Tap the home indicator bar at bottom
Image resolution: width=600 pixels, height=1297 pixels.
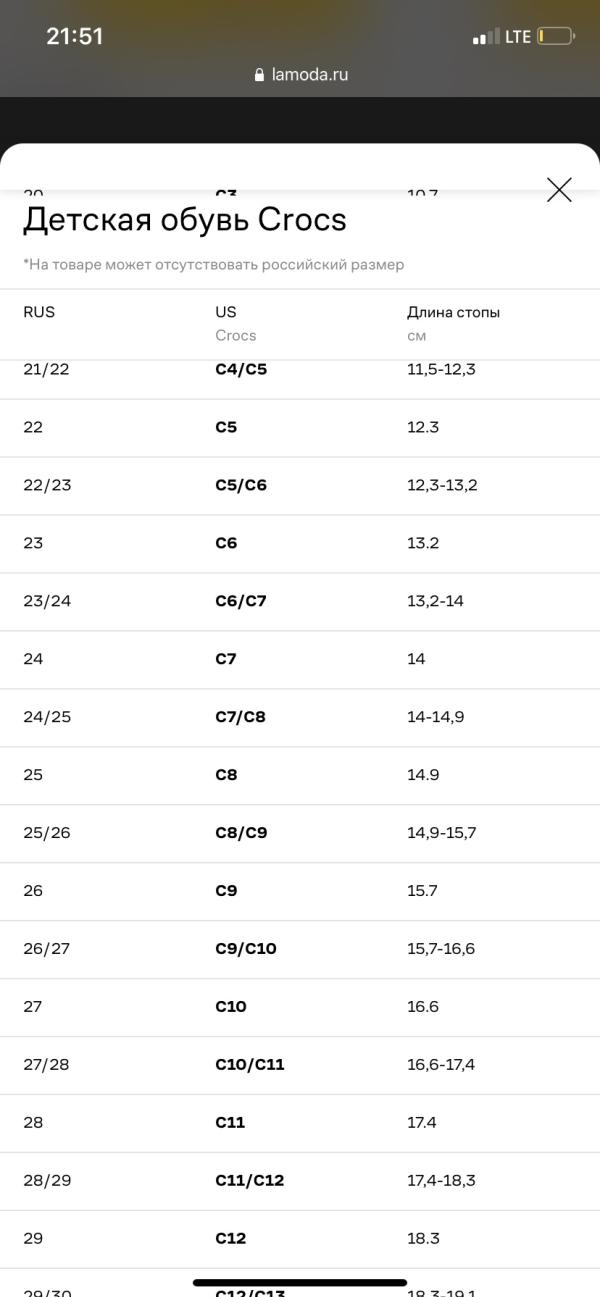(300, 1282)
